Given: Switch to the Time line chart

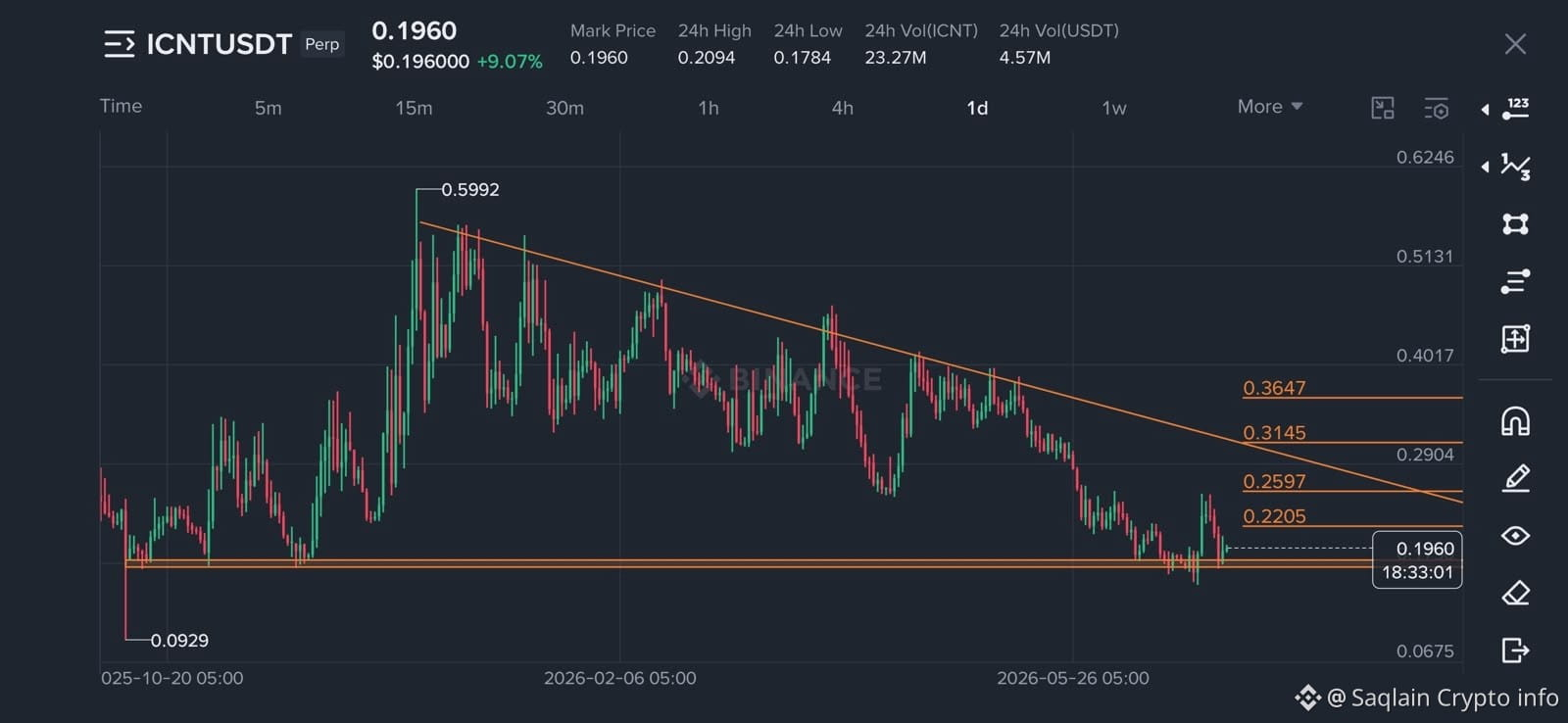Looking at the screenshot, I should coord(121,106).
